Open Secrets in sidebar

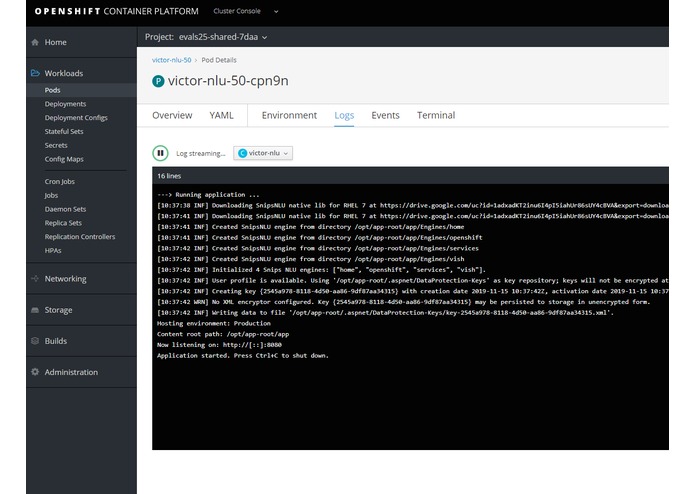[56, 145]
